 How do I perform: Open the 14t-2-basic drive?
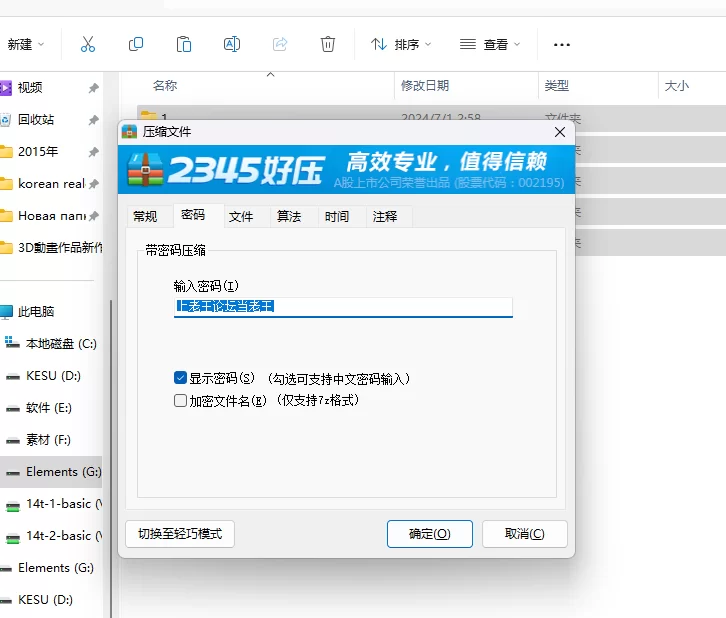pyautogui.click(x=63, y=536)
